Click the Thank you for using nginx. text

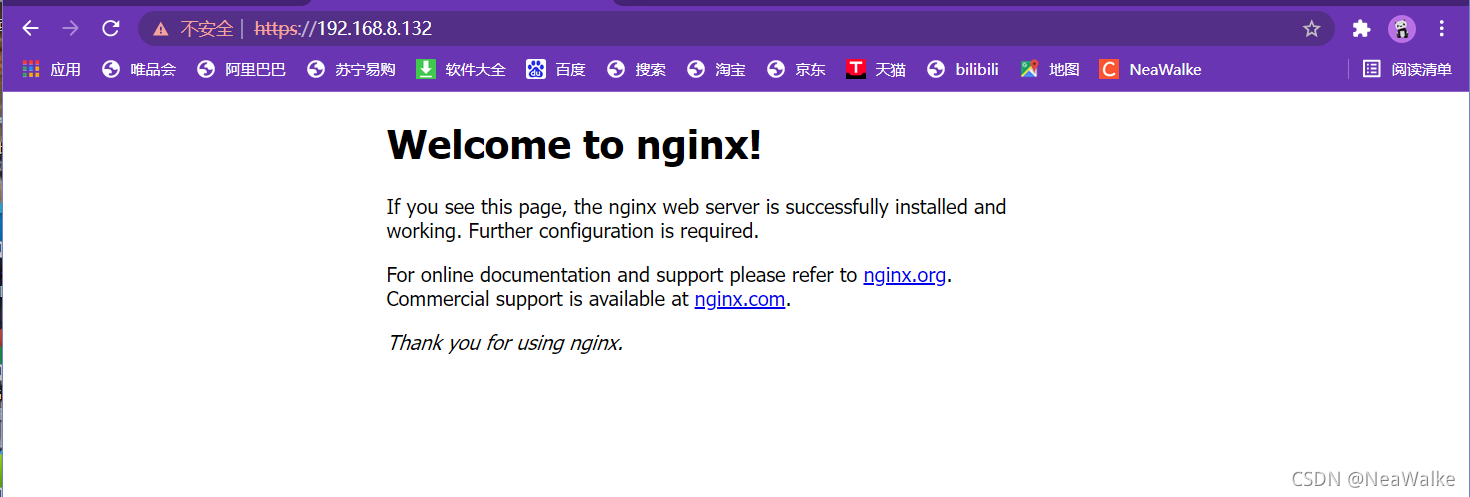coord(505,343)
